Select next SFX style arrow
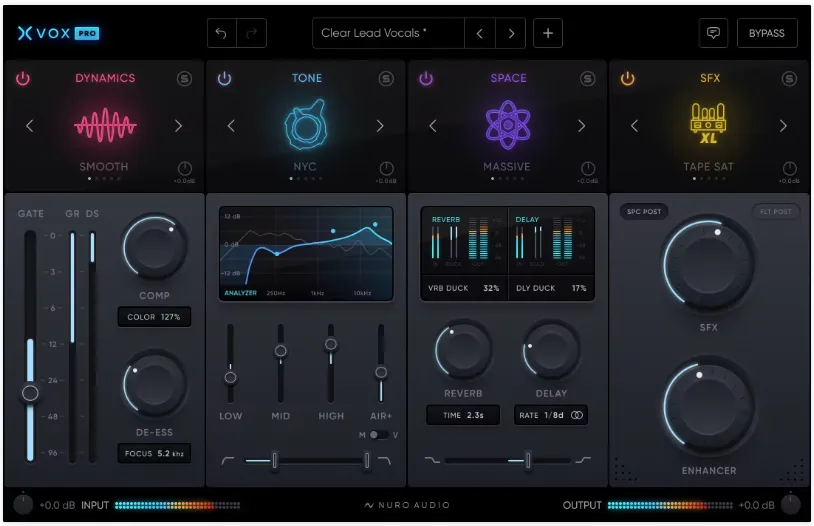The height and width of the screenshot is (526, 814). (x=783, y=126)
